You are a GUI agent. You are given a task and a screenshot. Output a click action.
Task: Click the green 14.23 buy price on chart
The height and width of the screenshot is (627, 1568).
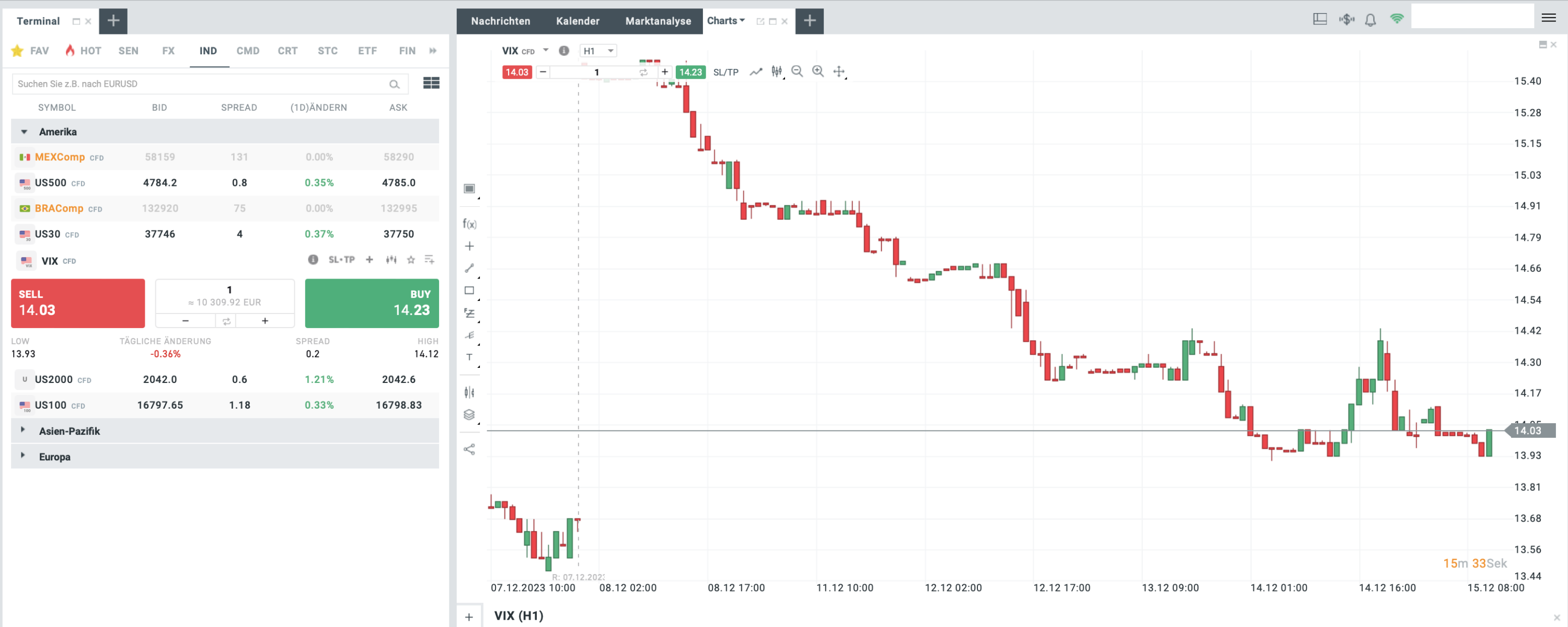tap(690, 72)
